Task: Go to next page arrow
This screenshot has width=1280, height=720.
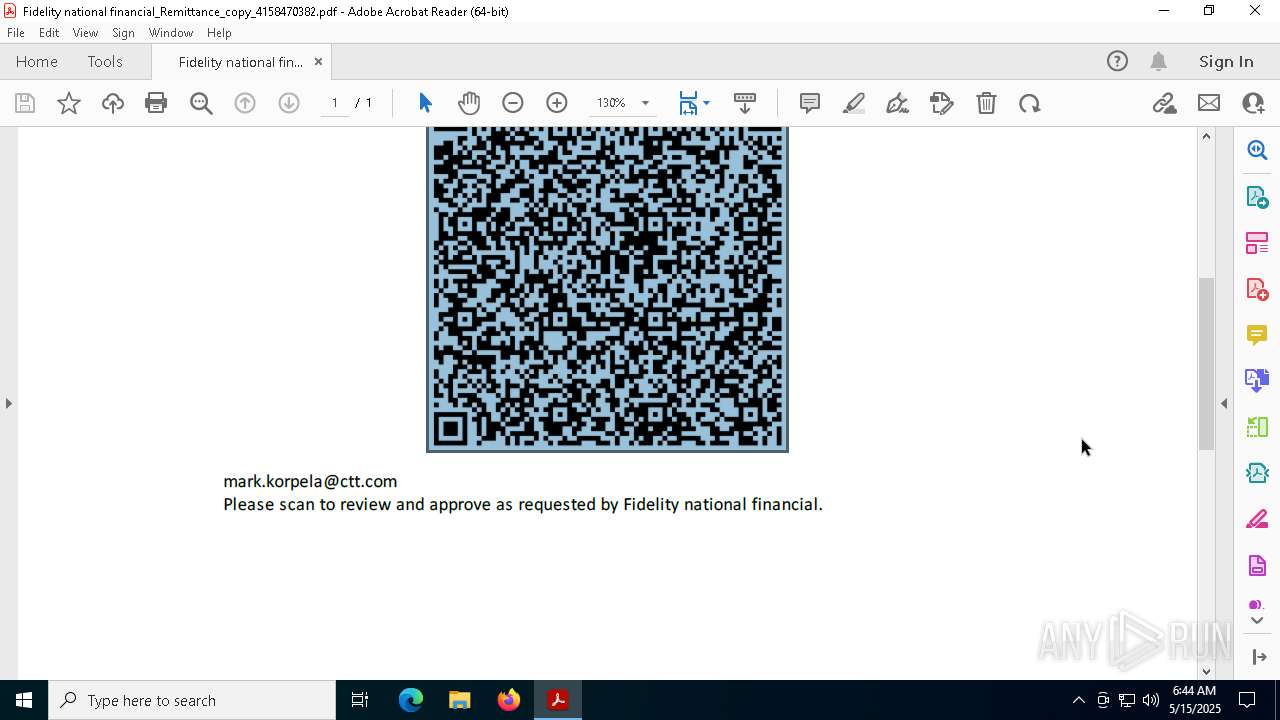Action: (x=289, y=103)
